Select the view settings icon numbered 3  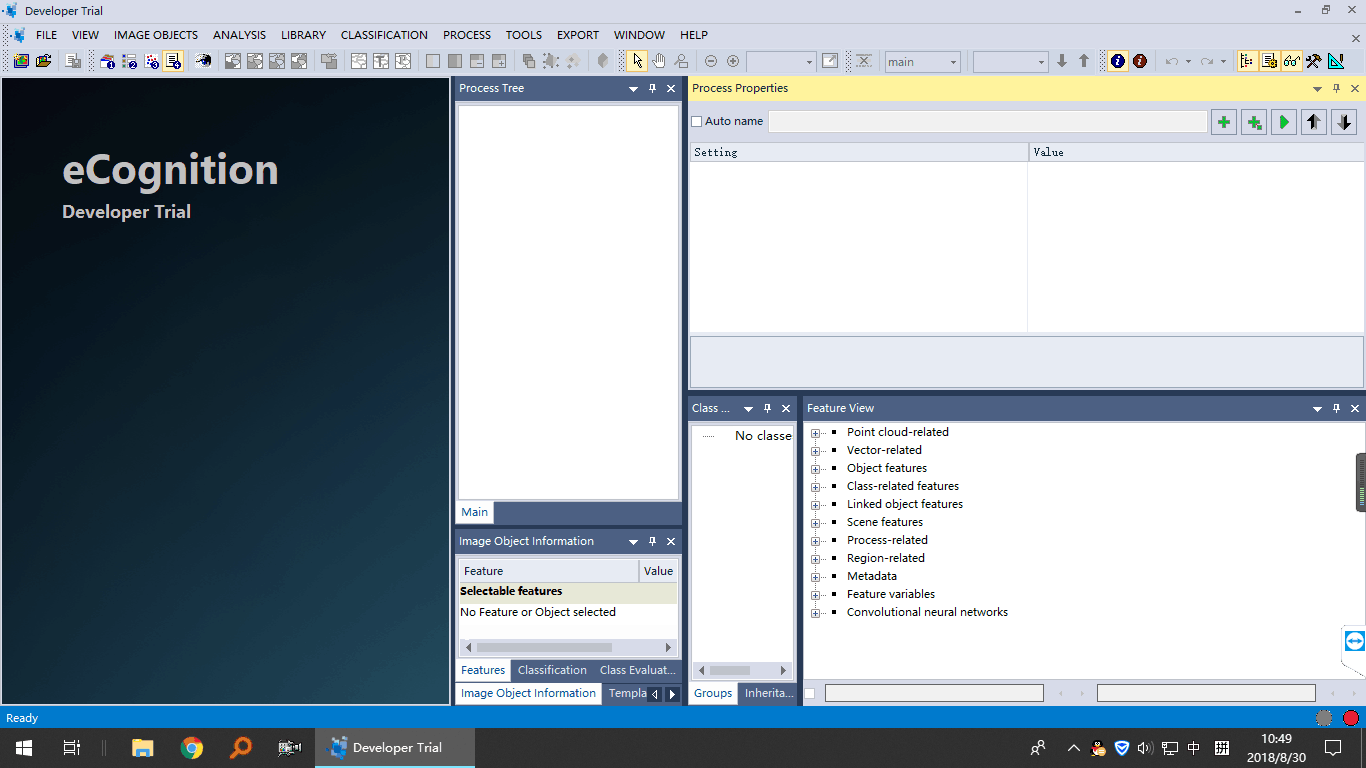(151, 61)
